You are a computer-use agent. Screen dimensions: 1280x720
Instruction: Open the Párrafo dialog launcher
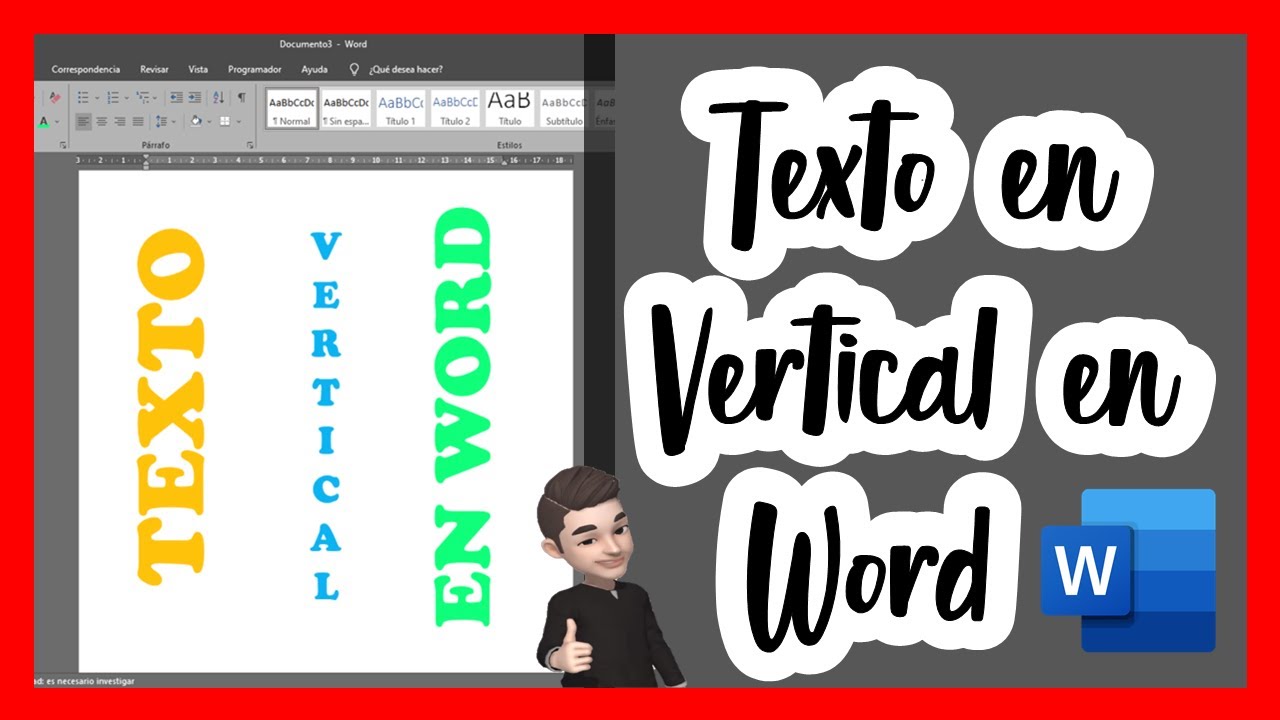tap(250, 146)
